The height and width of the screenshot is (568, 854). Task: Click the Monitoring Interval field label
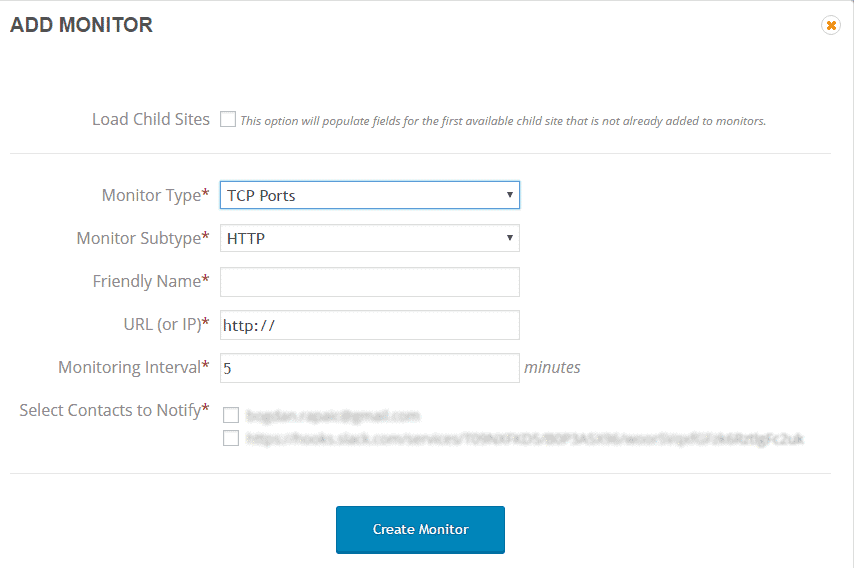click(x=133, y=367)
